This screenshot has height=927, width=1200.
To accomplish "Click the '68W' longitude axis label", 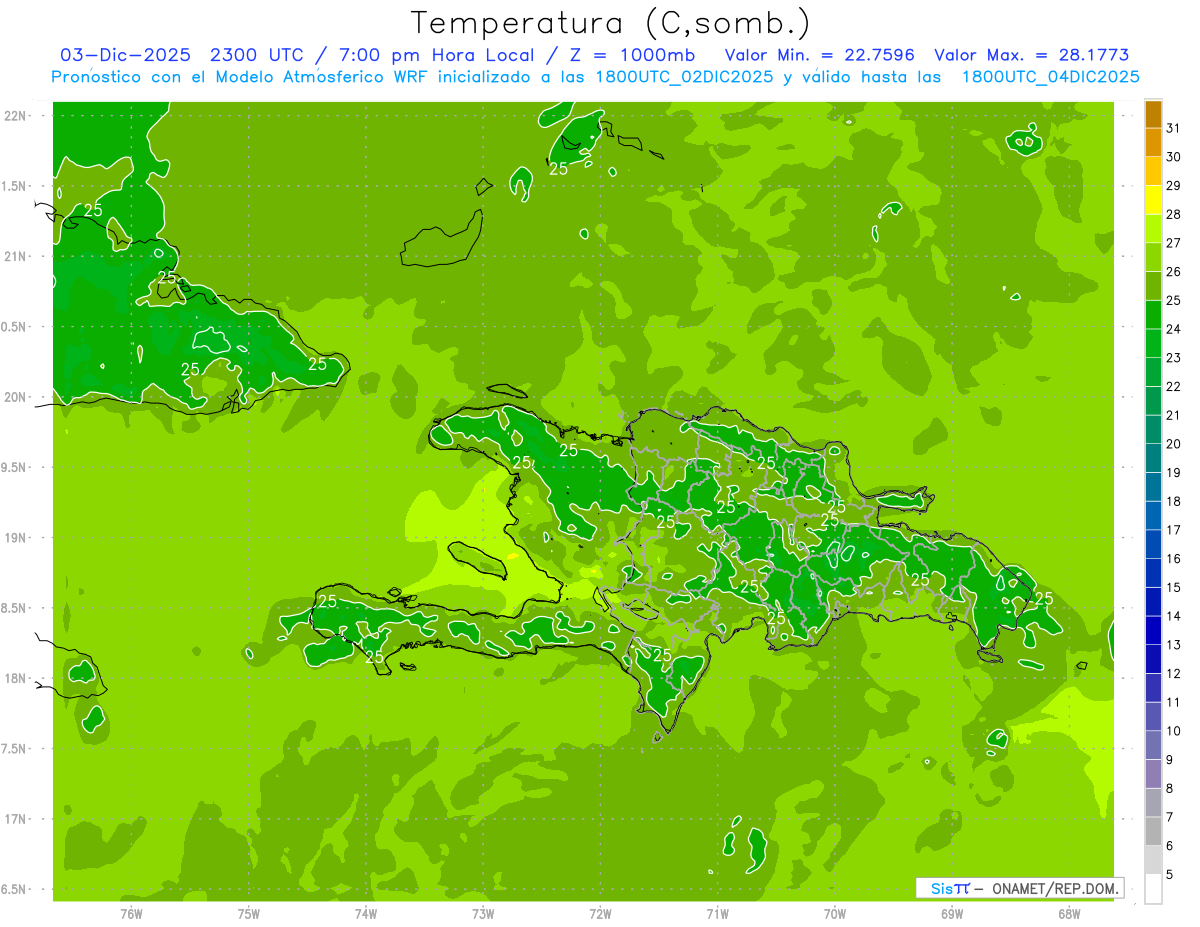I will pyautogui.click(x=1068, y=914).
